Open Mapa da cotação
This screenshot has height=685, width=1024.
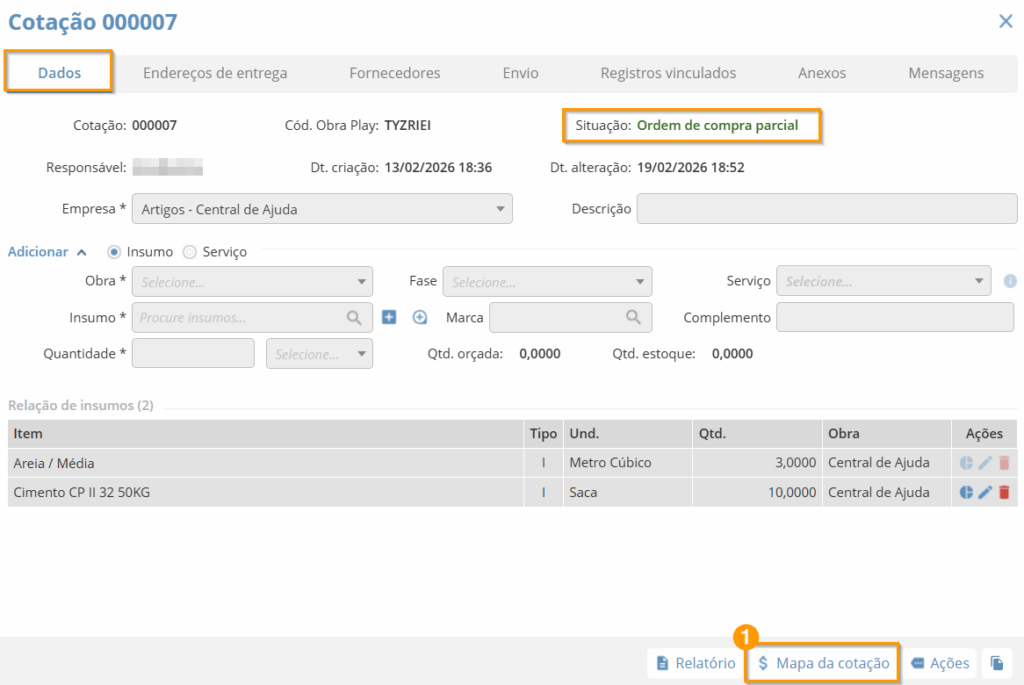coord(823,663)
